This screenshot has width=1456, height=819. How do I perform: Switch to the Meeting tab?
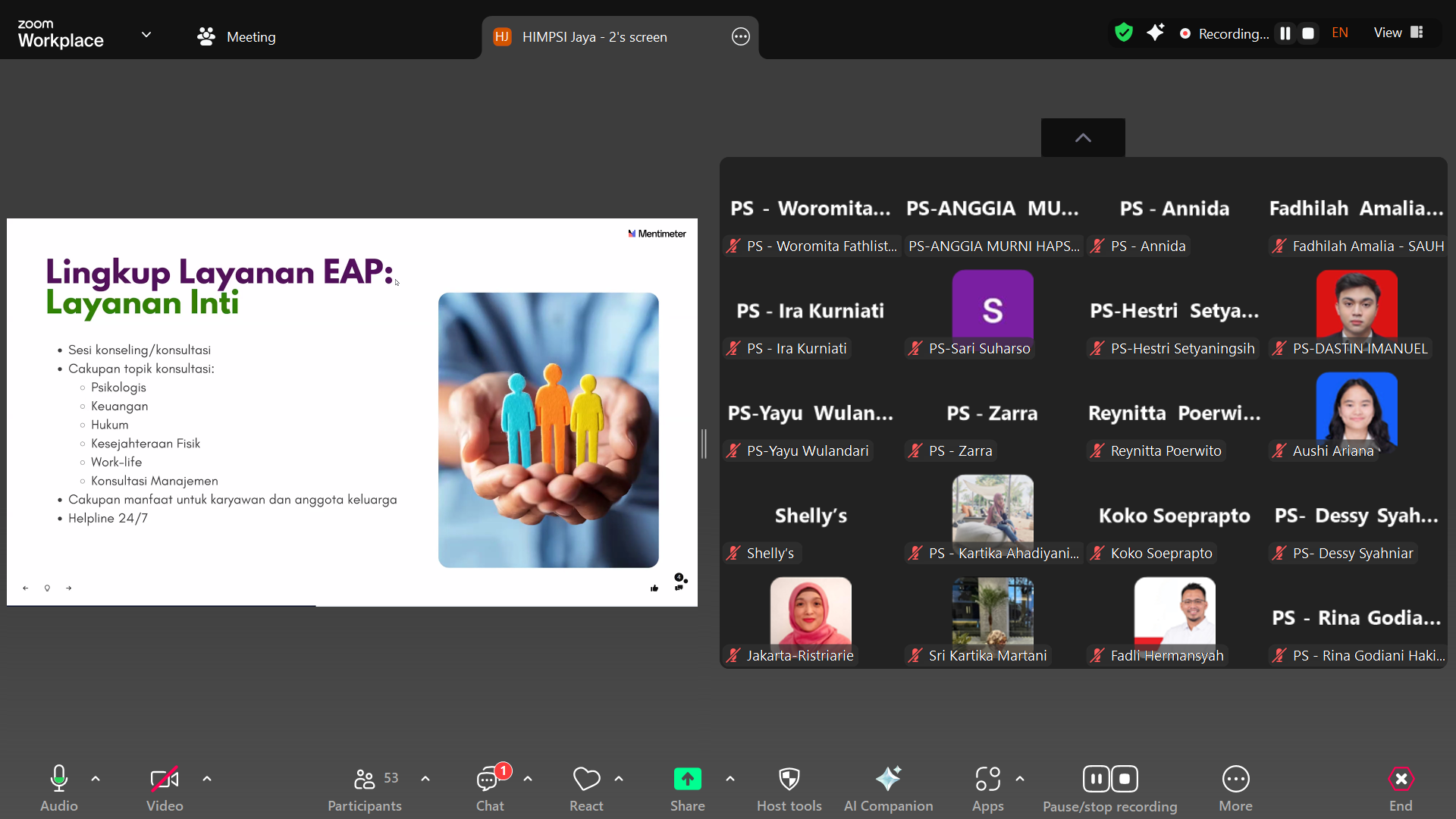pos(237,36)
